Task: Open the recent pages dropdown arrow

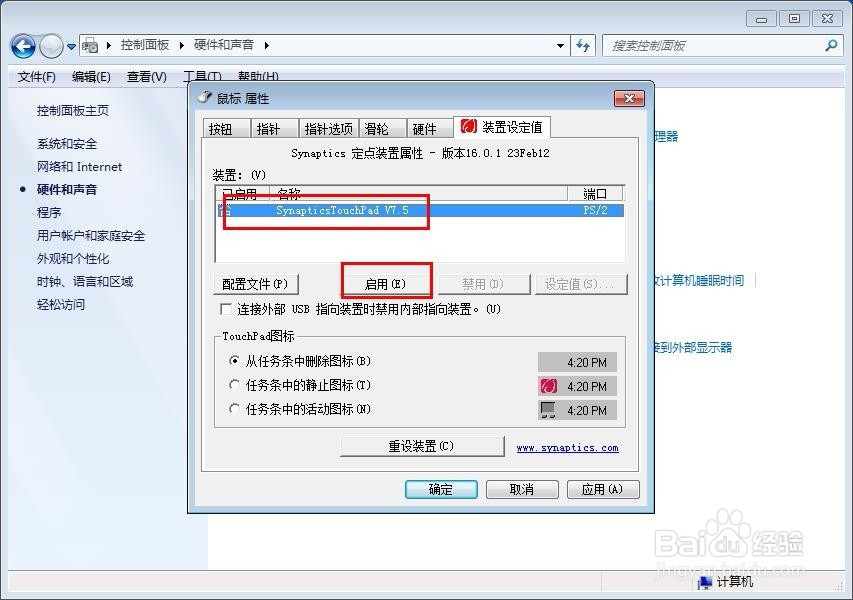Action: 71,47
